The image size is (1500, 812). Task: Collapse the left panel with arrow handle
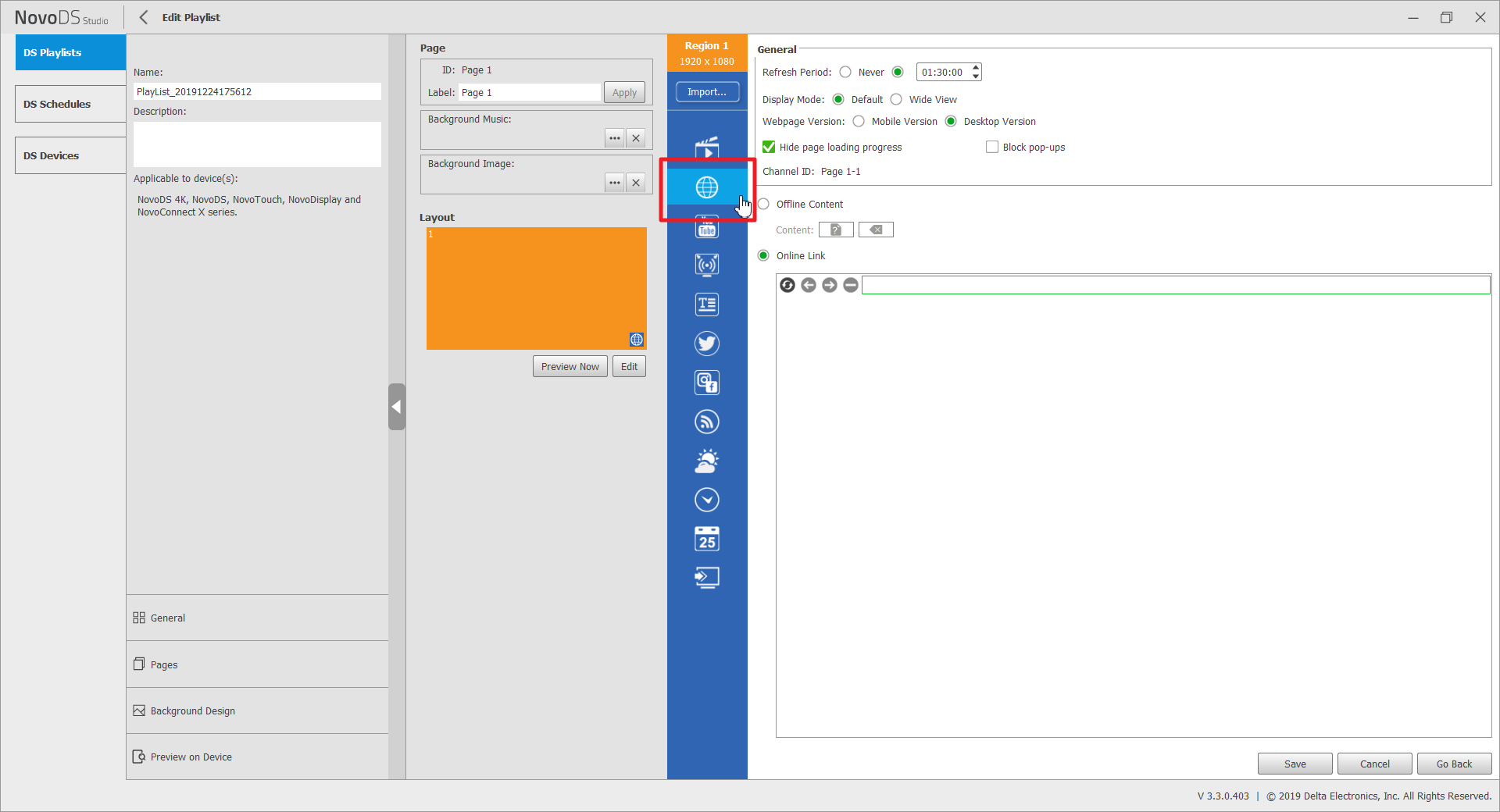tap(397, 407)
